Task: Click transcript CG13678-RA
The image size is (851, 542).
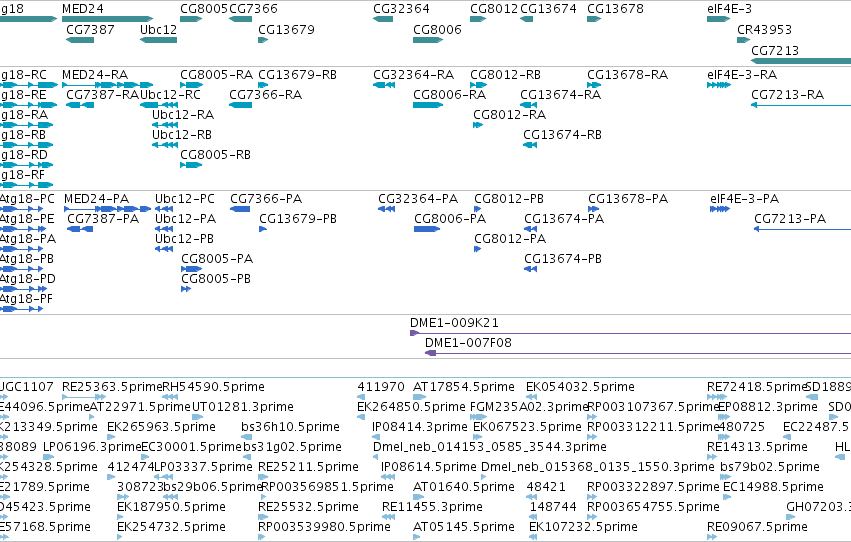Action: coord(594,85)
